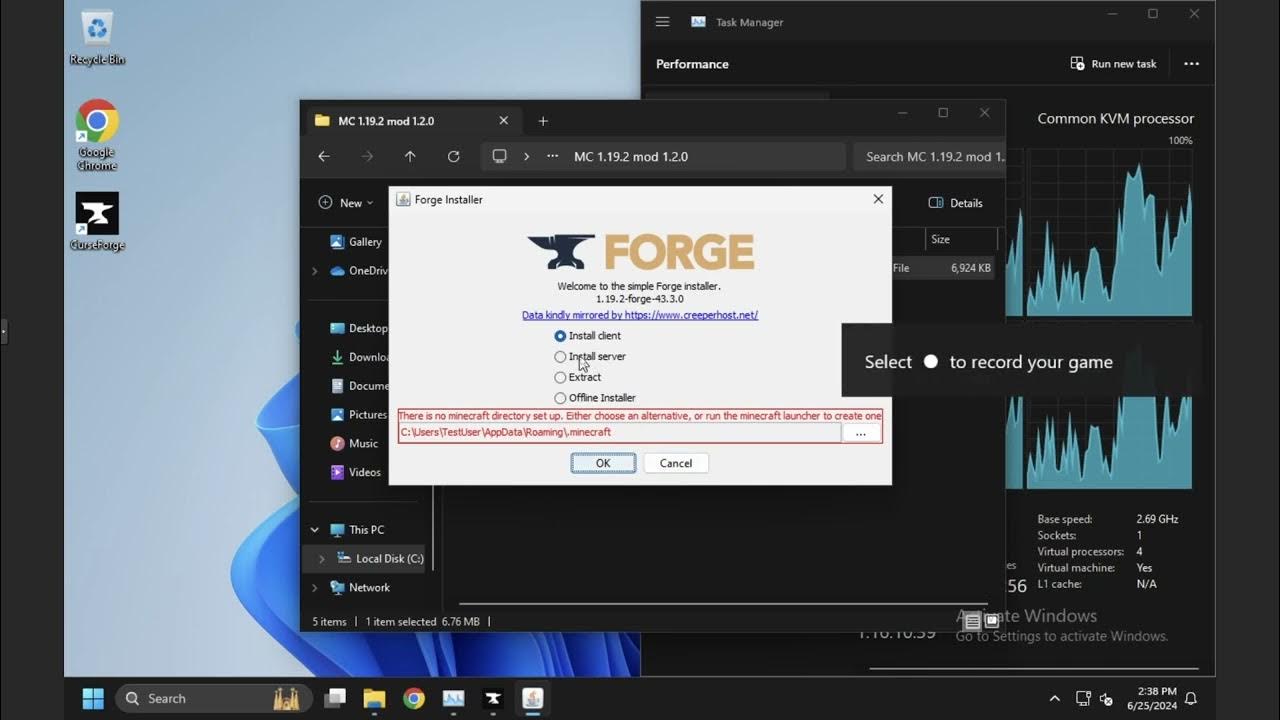Switch to Task Manager taskbar icon
The height and width of the screenshot is (720, 1280).
(453, 698)
